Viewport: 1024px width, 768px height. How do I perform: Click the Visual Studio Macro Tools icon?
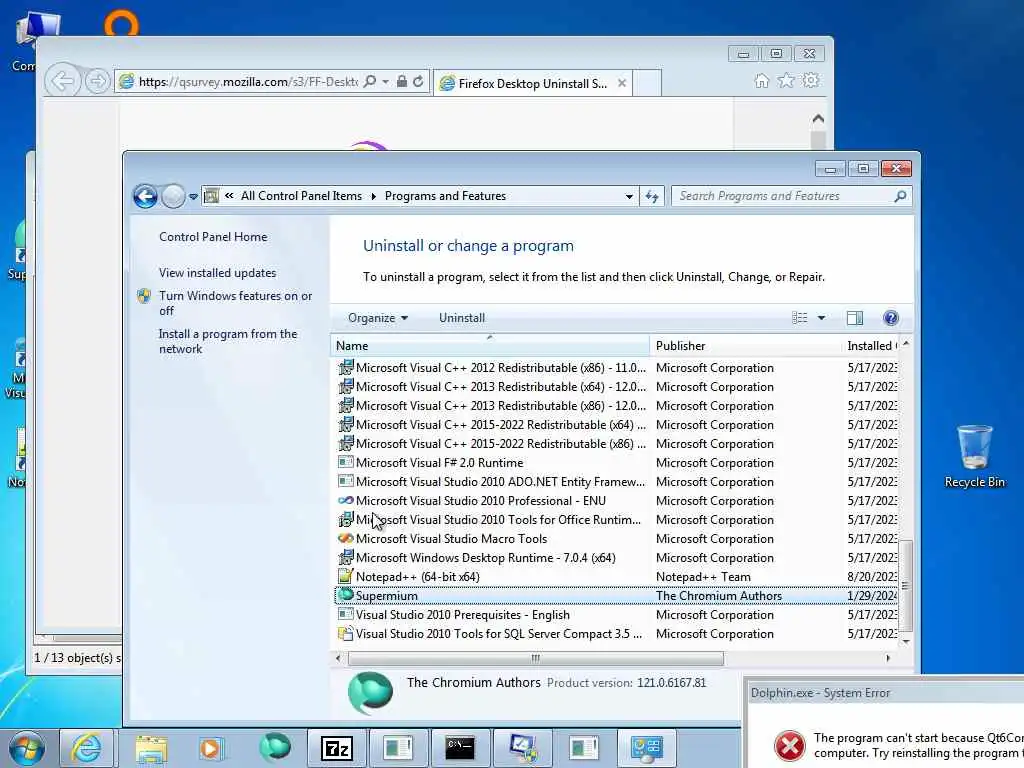click(x=345, y=539)
